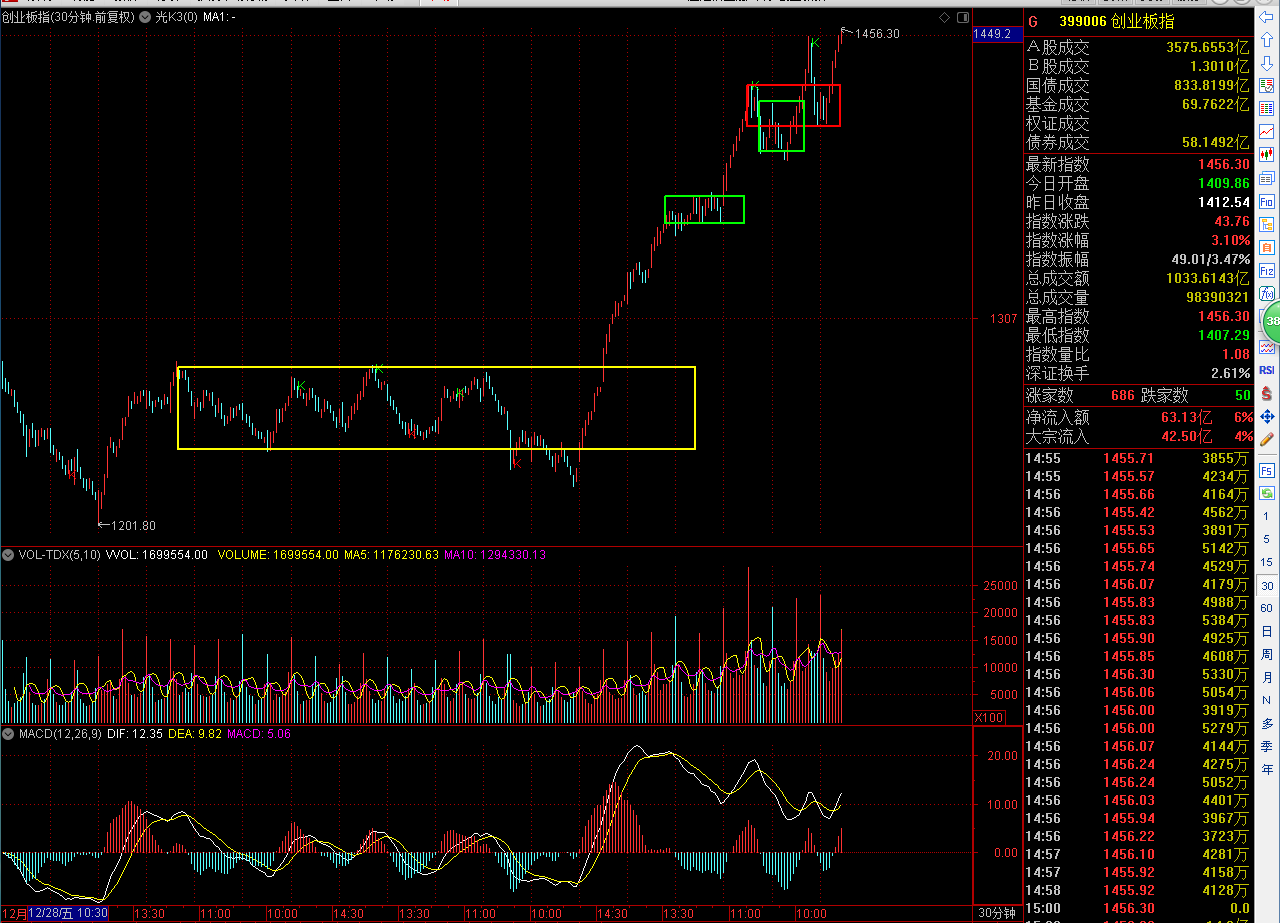Viewport: 1280px width, 923px height.
Task: Click the 总成交额 value 1033.6143亿
Action: click(x=1208, y=278)
